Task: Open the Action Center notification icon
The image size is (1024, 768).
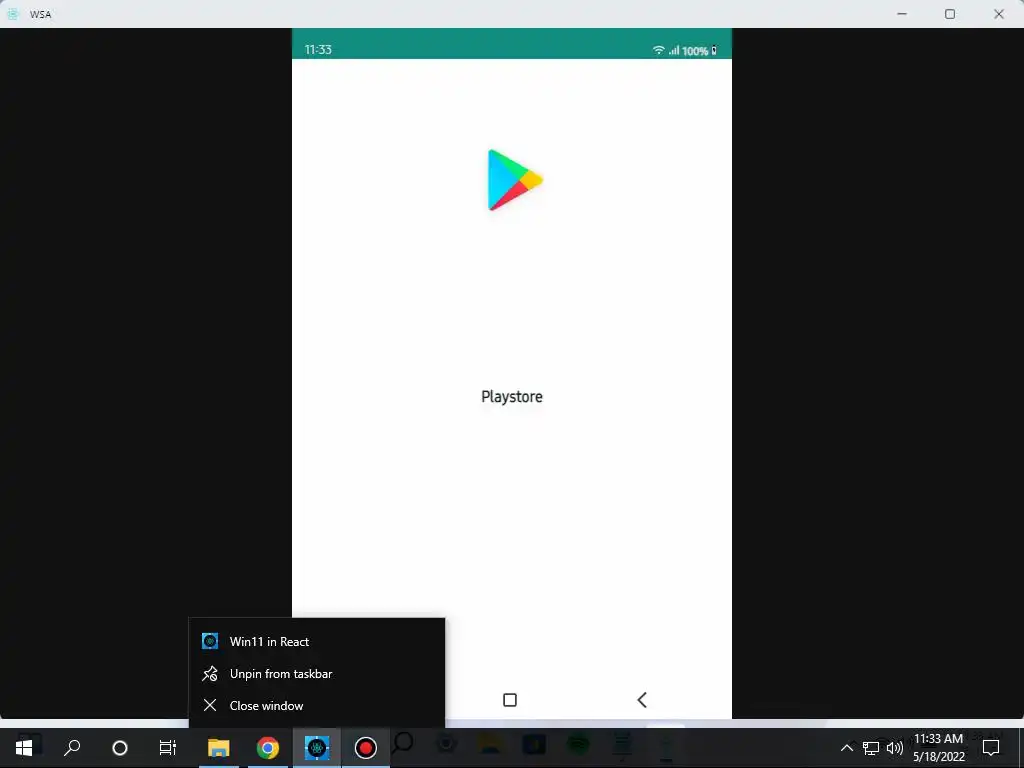Action: (x=991, y=748)
